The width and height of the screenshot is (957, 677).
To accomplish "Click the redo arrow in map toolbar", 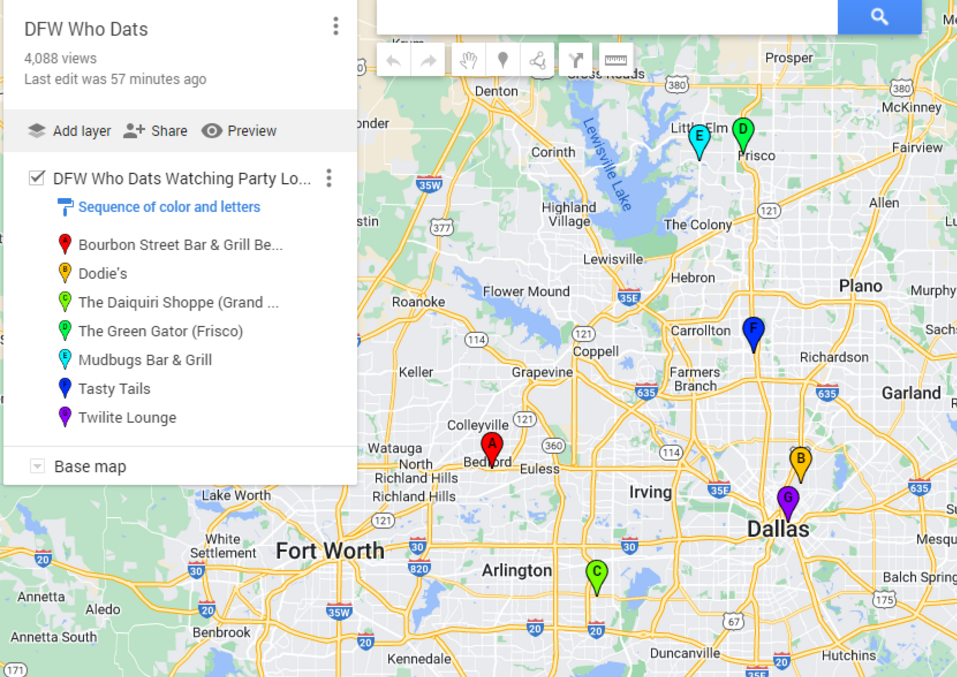I will [428, 60].
